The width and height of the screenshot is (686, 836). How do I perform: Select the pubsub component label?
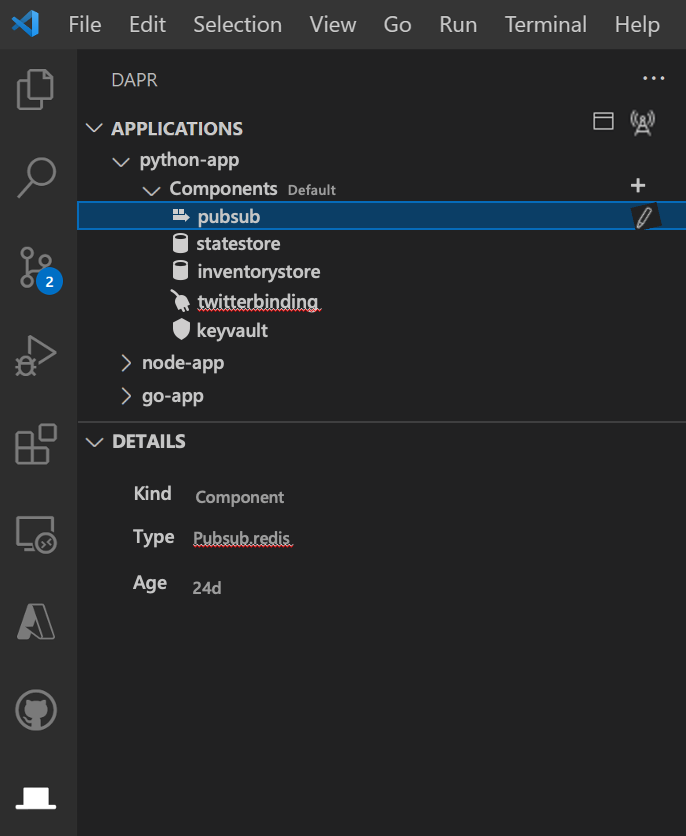tap(229, 217)
